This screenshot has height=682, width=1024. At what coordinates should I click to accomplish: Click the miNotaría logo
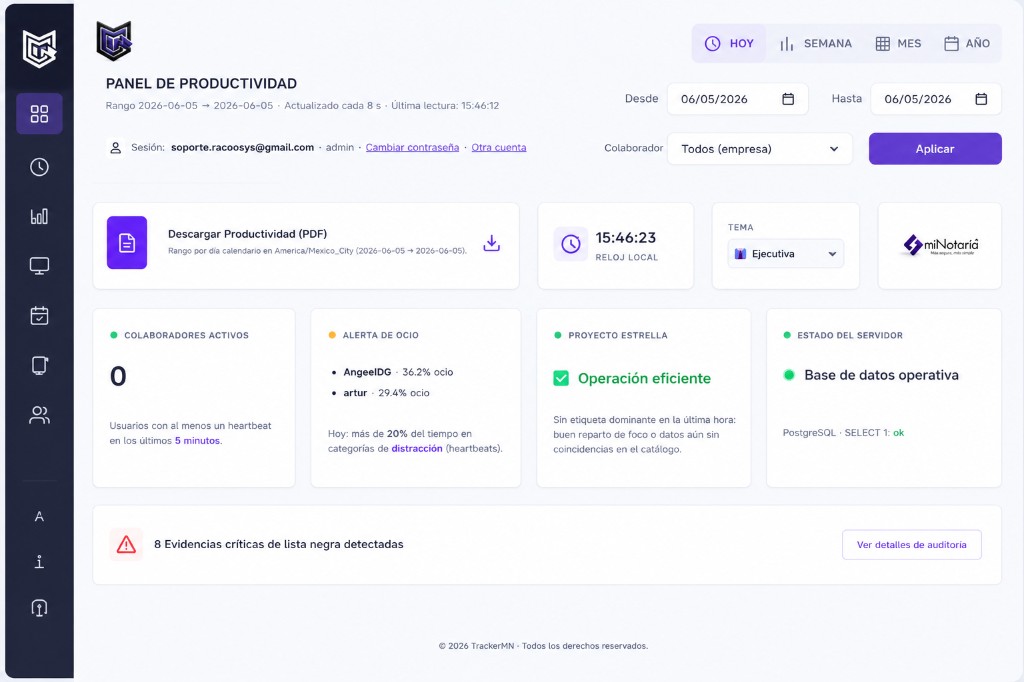pyautogui.click(x=940, y=245)
